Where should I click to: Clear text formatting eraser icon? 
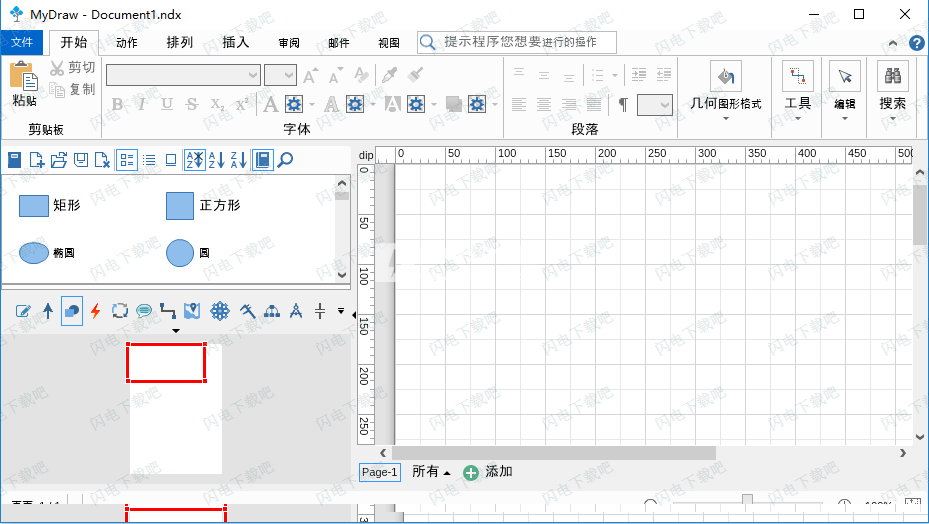361,75
